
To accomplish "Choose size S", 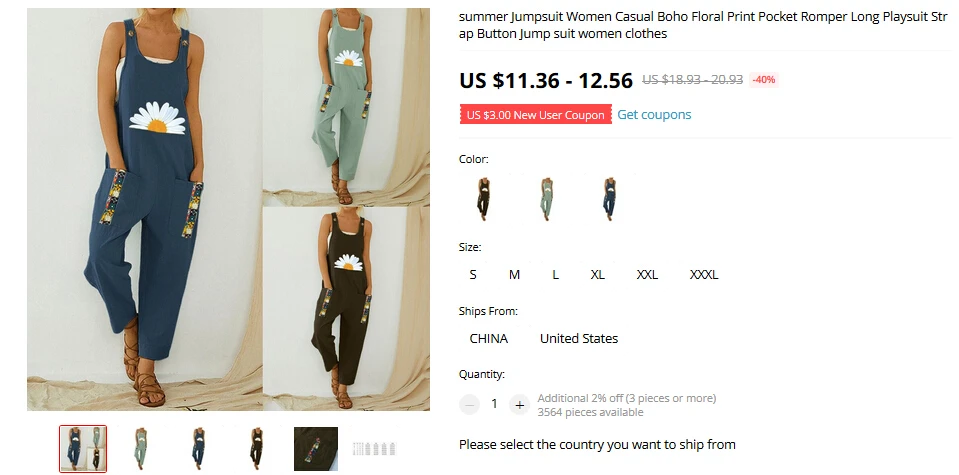I will (x=473, y=274).
